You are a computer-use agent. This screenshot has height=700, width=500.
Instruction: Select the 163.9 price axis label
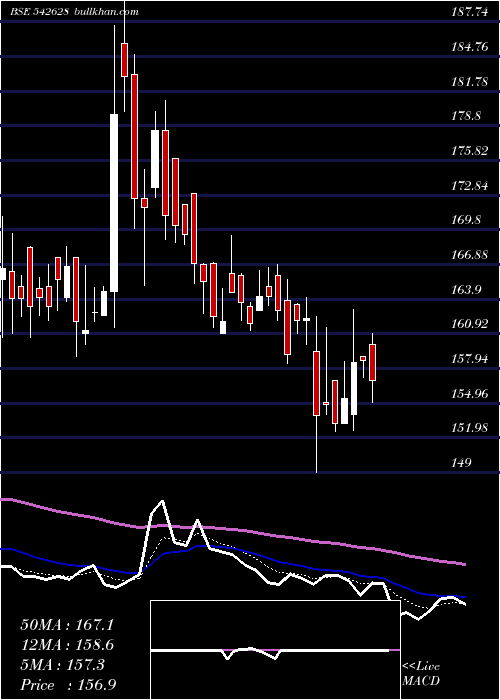point(466,290)
